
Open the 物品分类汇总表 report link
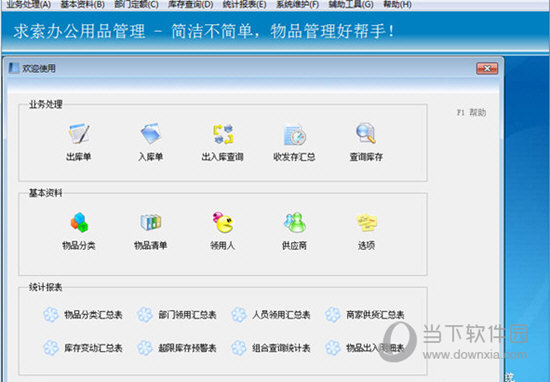93,315
